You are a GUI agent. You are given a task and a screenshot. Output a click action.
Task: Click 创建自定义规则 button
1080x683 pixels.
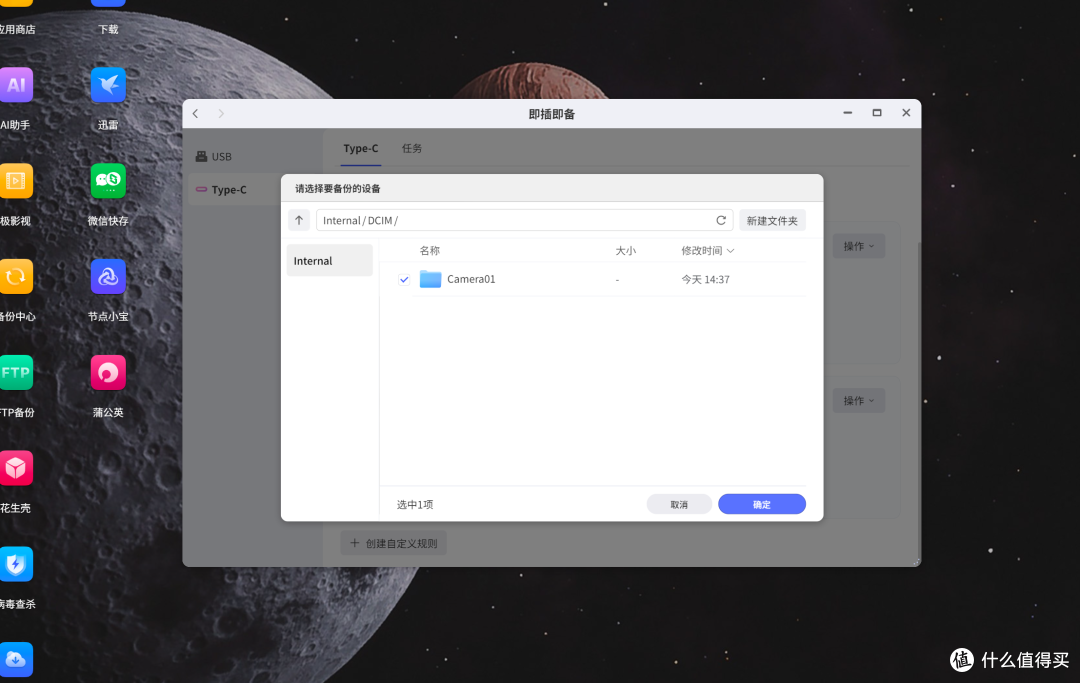click(x=394, y=543)
